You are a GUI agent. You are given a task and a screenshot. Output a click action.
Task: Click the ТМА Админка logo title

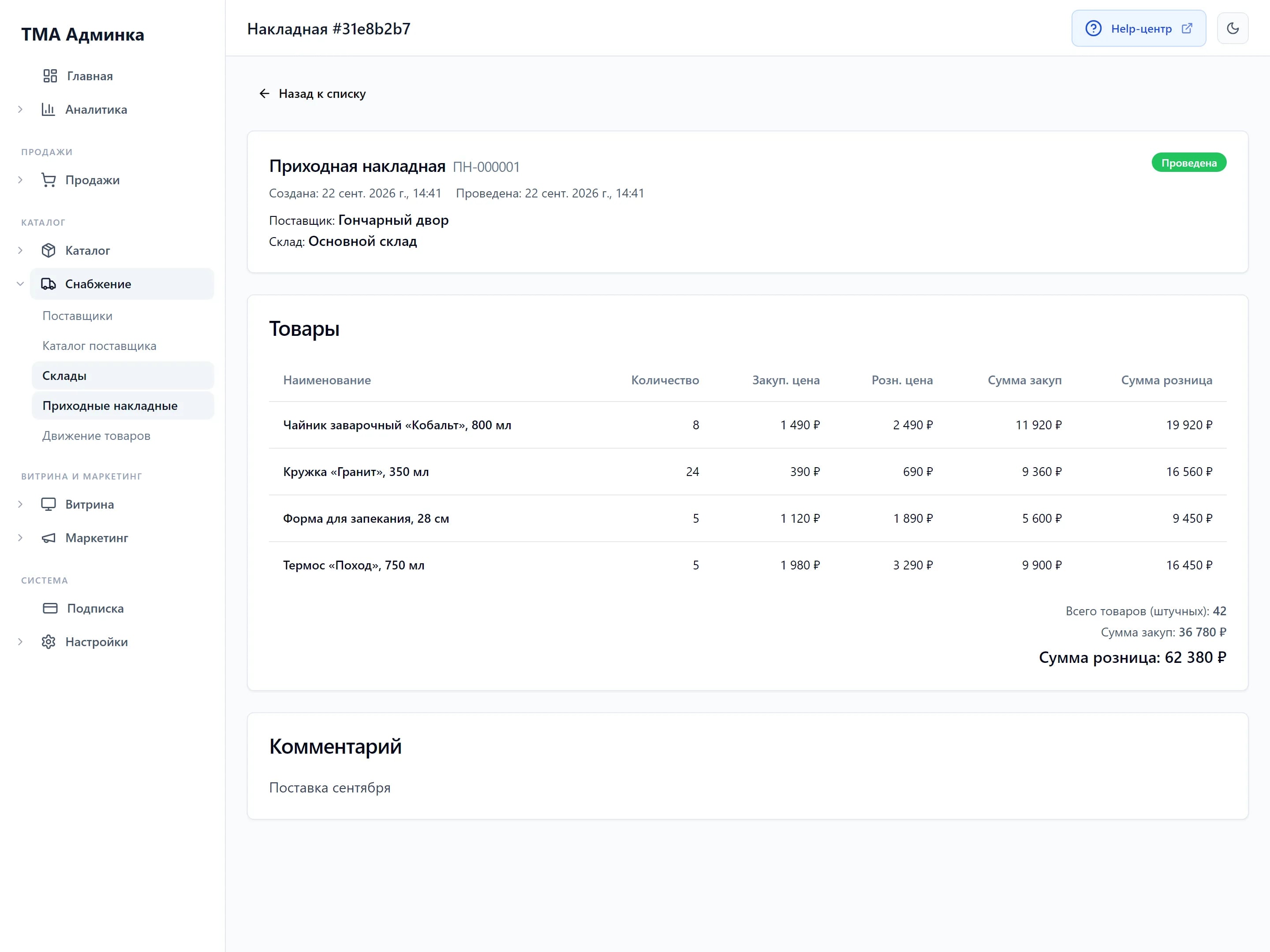click(82, 34)
